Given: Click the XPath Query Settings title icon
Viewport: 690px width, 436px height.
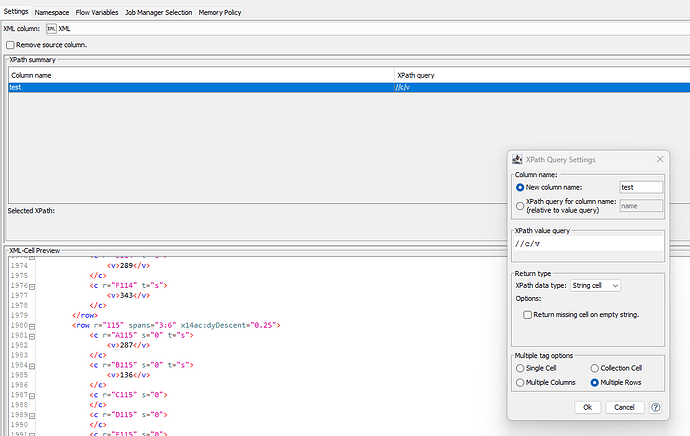Looking at the screenshot, I should tap(517, 159).
